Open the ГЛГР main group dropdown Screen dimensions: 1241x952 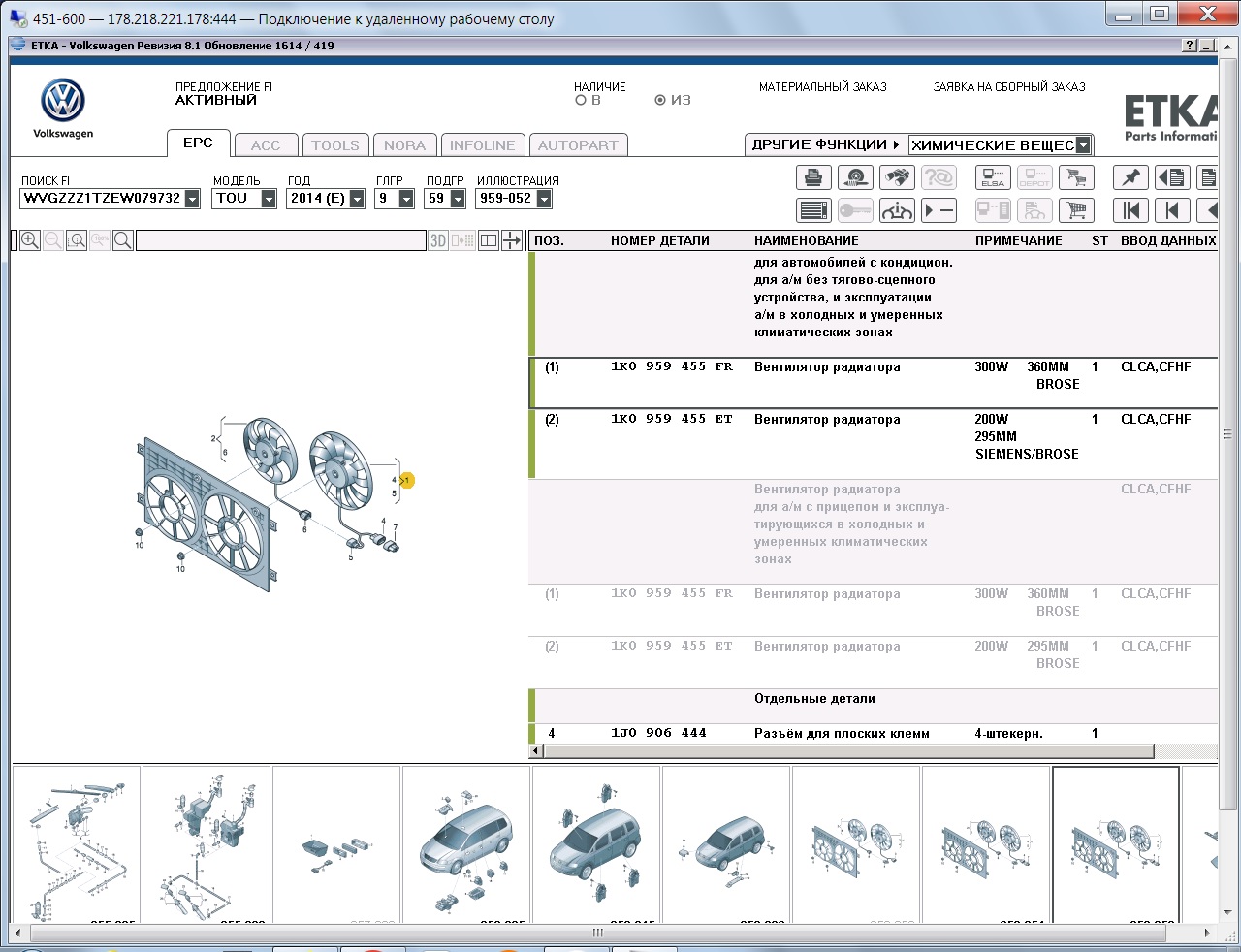pyautogui.click(x=406, y=199)
